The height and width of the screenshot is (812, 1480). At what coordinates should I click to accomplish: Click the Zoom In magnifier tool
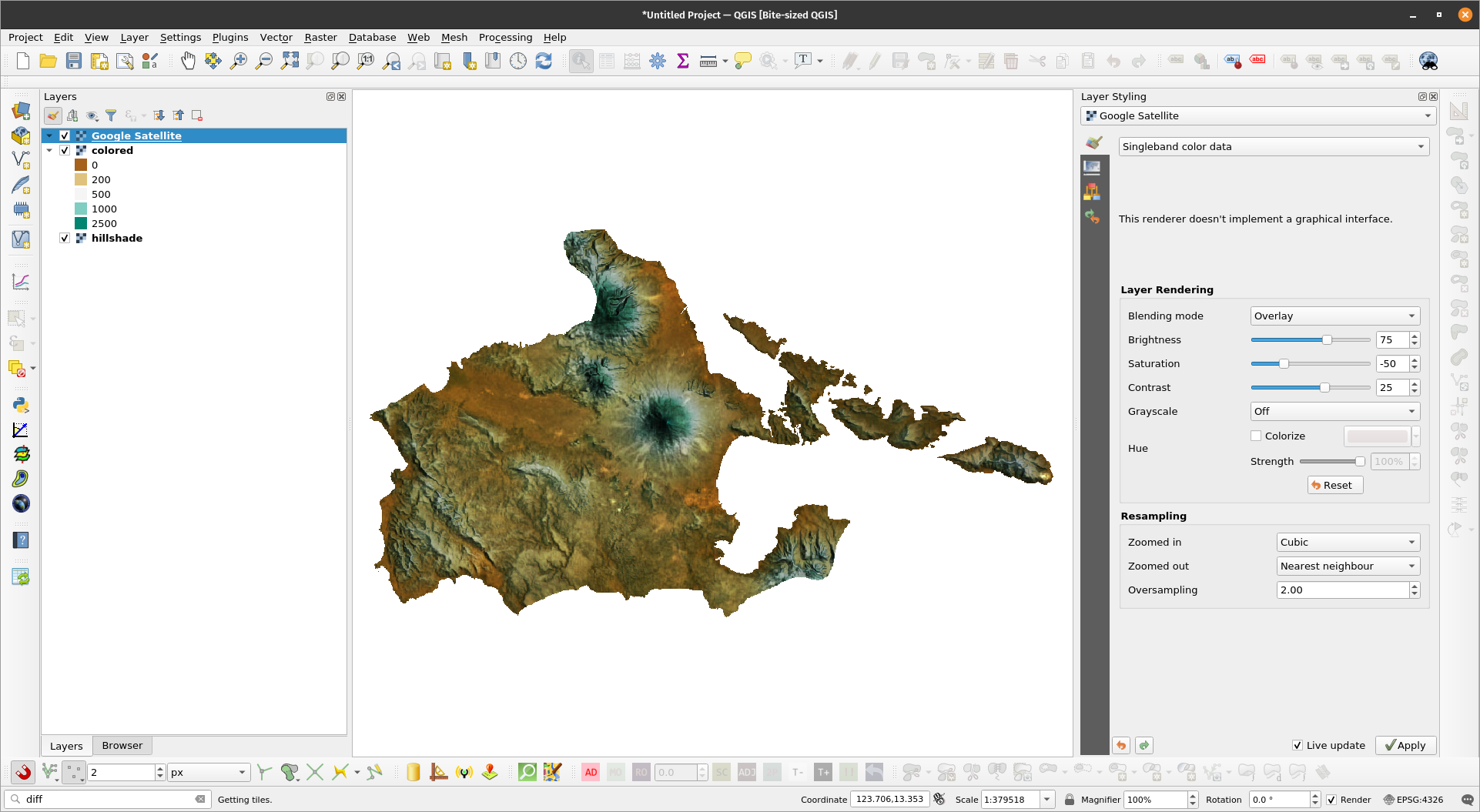click(x=239, y=61)
